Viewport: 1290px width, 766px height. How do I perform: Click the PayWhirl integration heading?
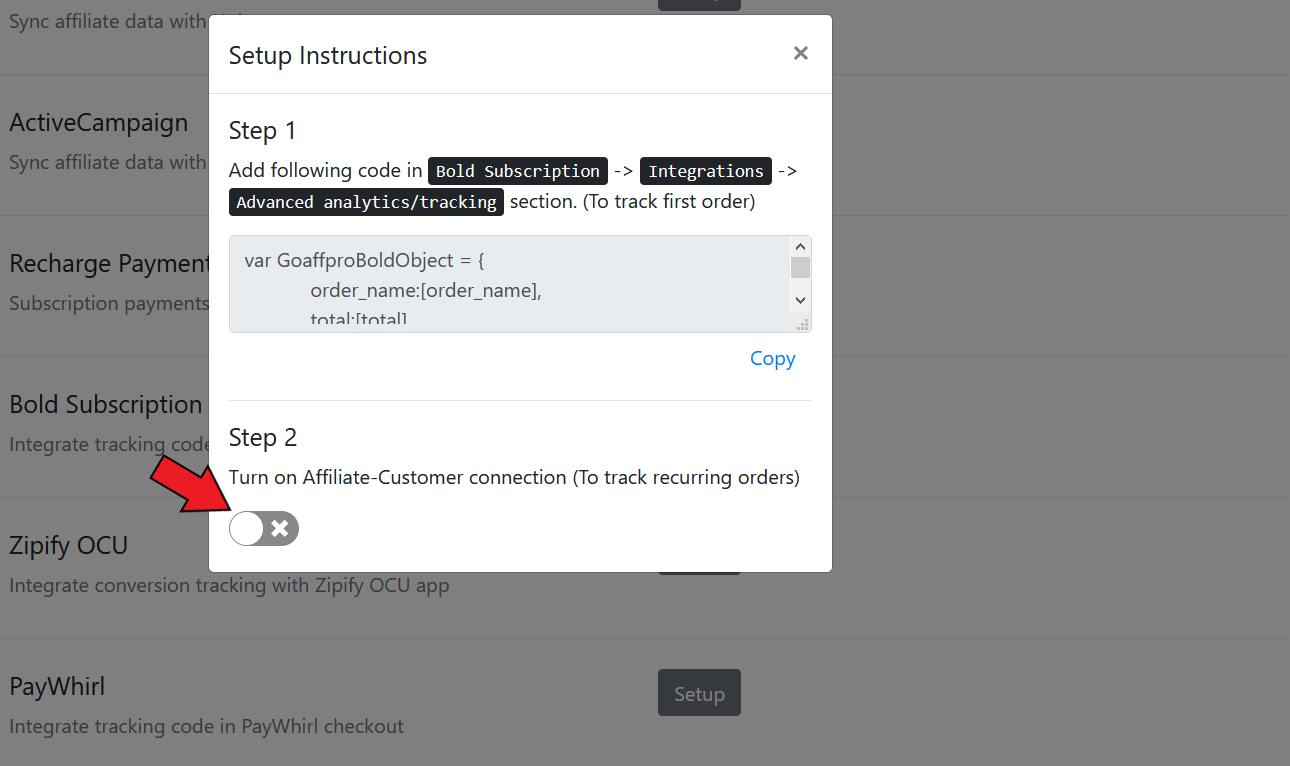[x=57, y=687]
